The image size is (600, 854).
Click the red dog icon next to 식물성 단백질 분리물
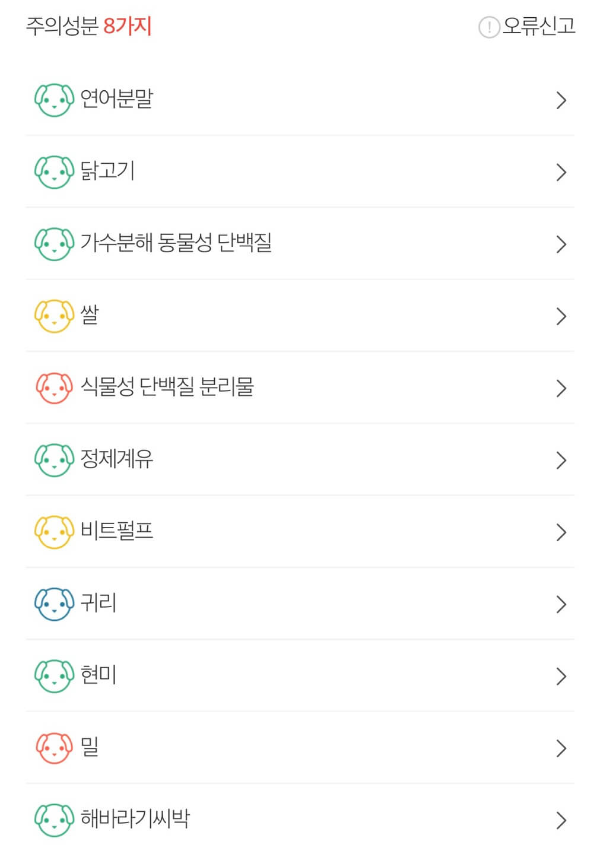pyautogui.click(x=52, y=388)
